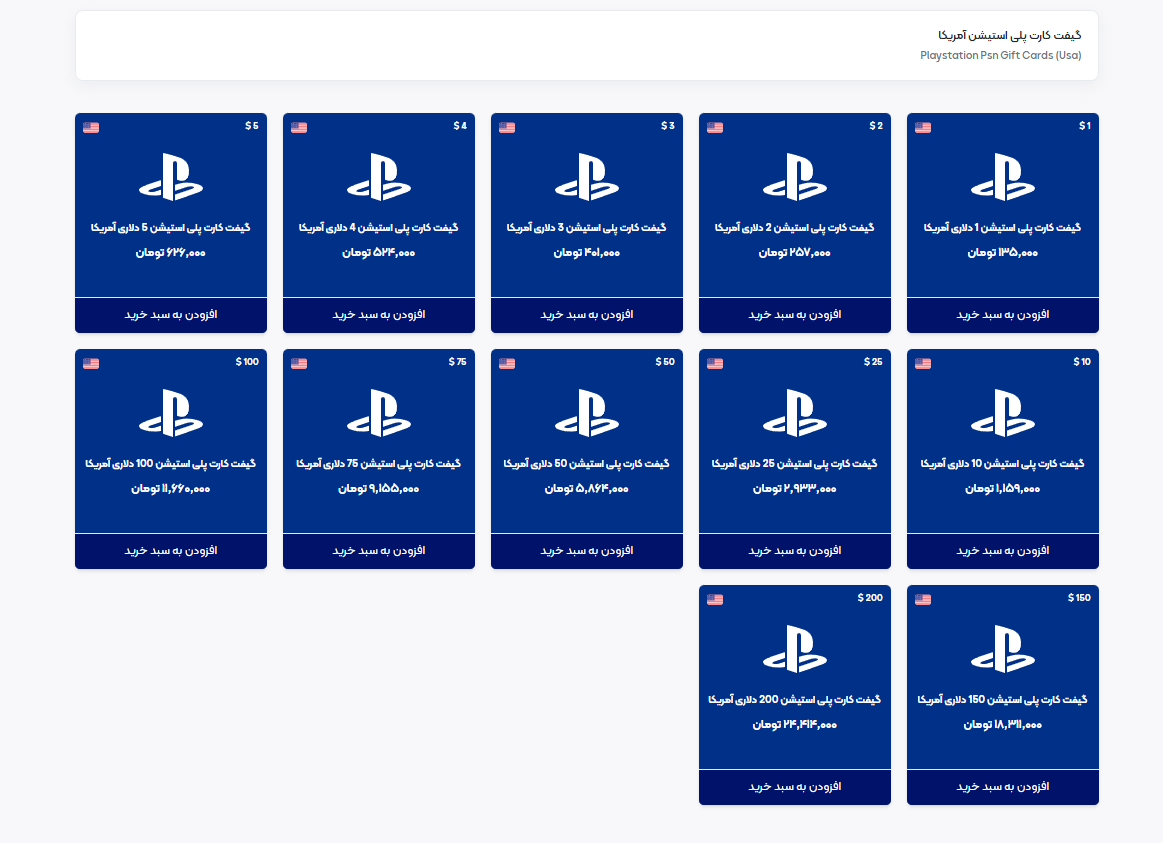Image resolution: width=1163 pixels, height=843 pixels.
Task: Click the USA flag on the $3 card
Action: (507, 127)
